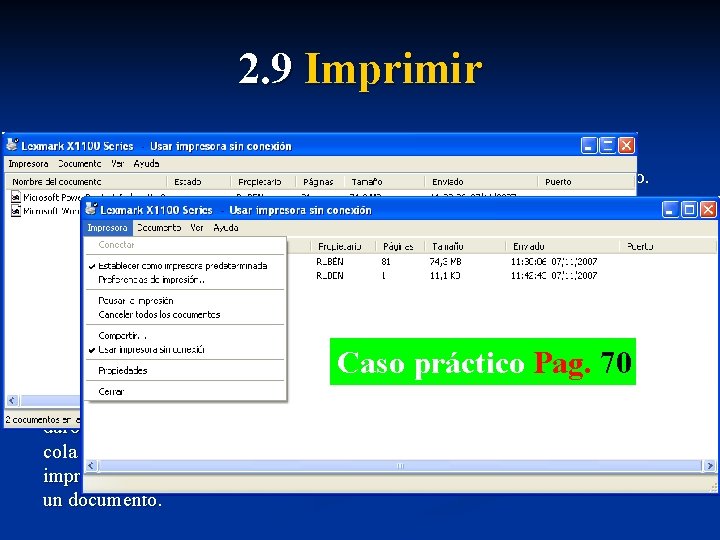Close the front Lexmark window
720x540 pixels.
(709, 210)
